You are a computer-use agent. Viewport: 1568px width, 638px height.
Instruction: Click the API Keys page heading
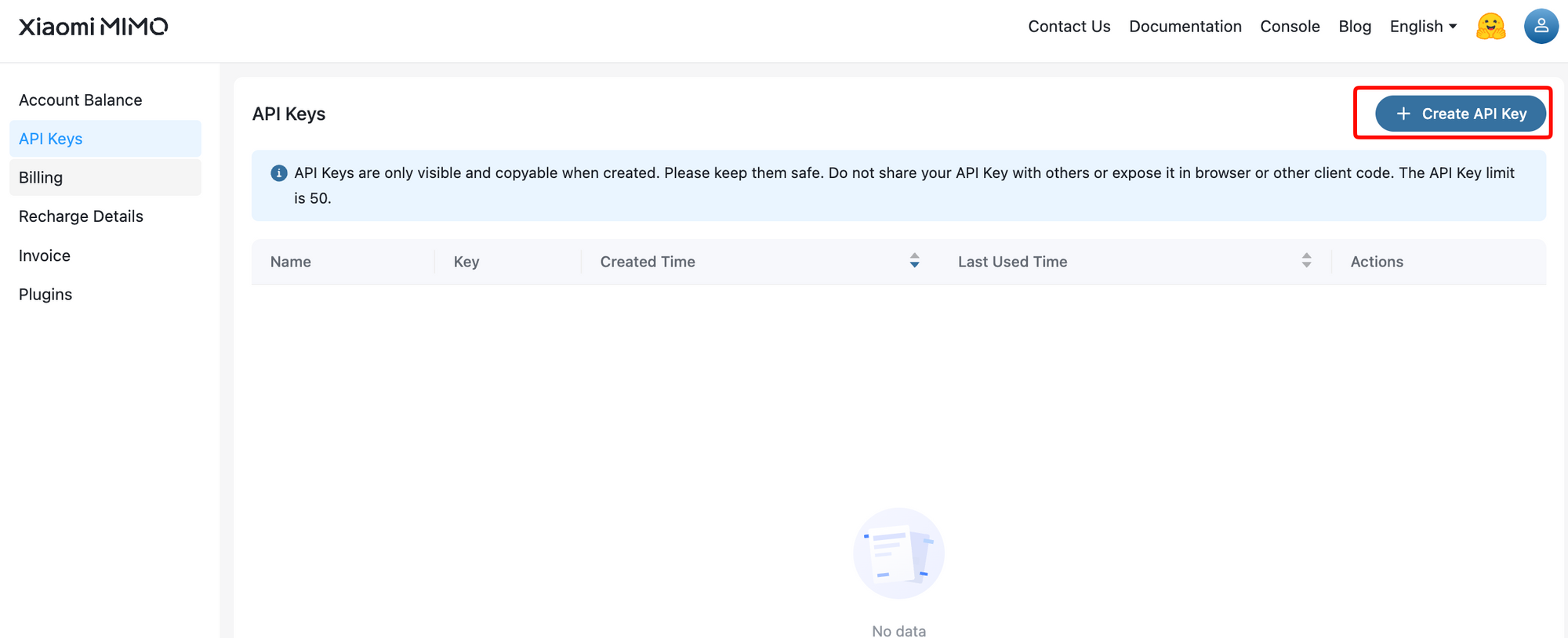289,114
